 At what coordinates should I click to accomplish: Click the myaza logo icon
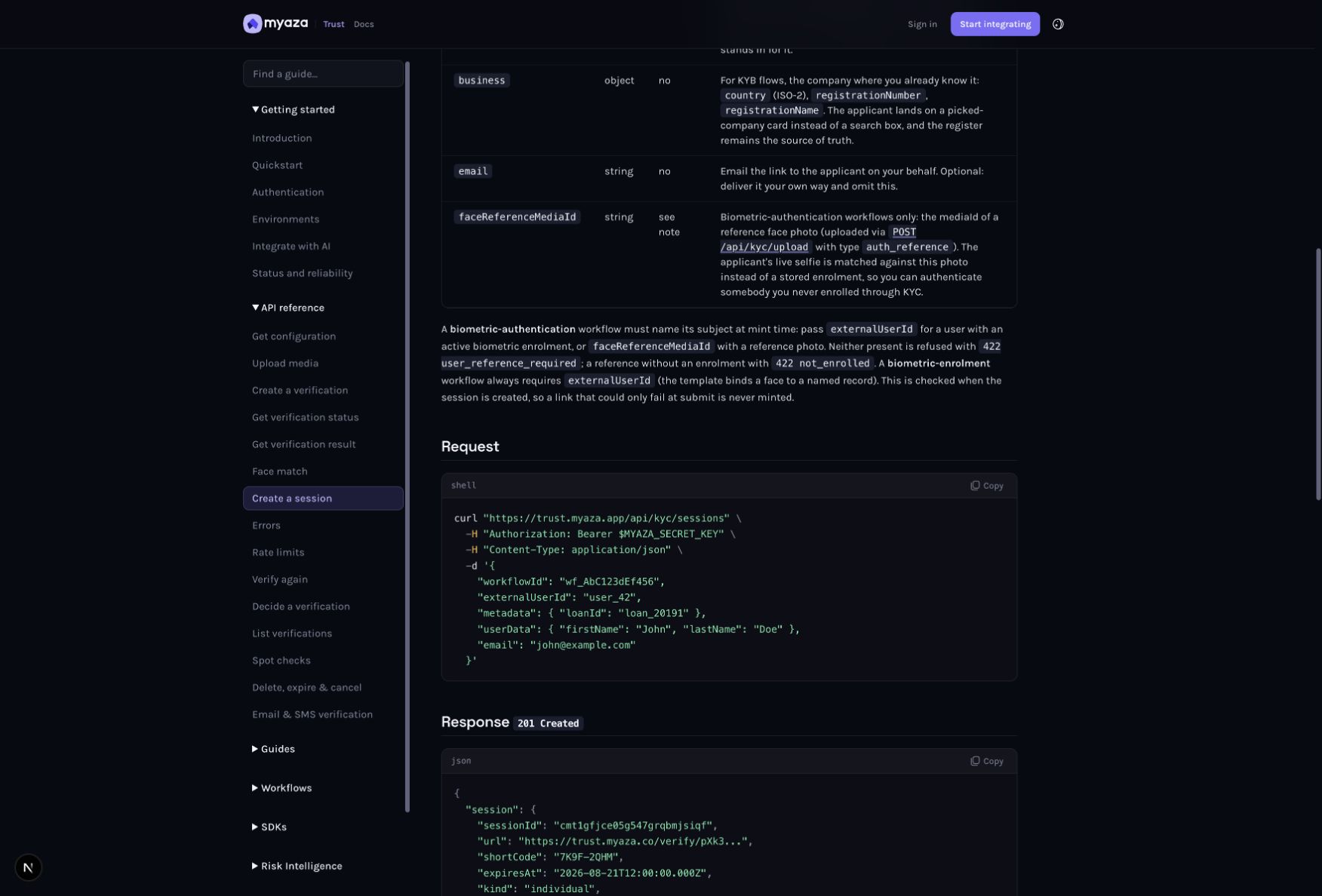(x=252, y=23)
